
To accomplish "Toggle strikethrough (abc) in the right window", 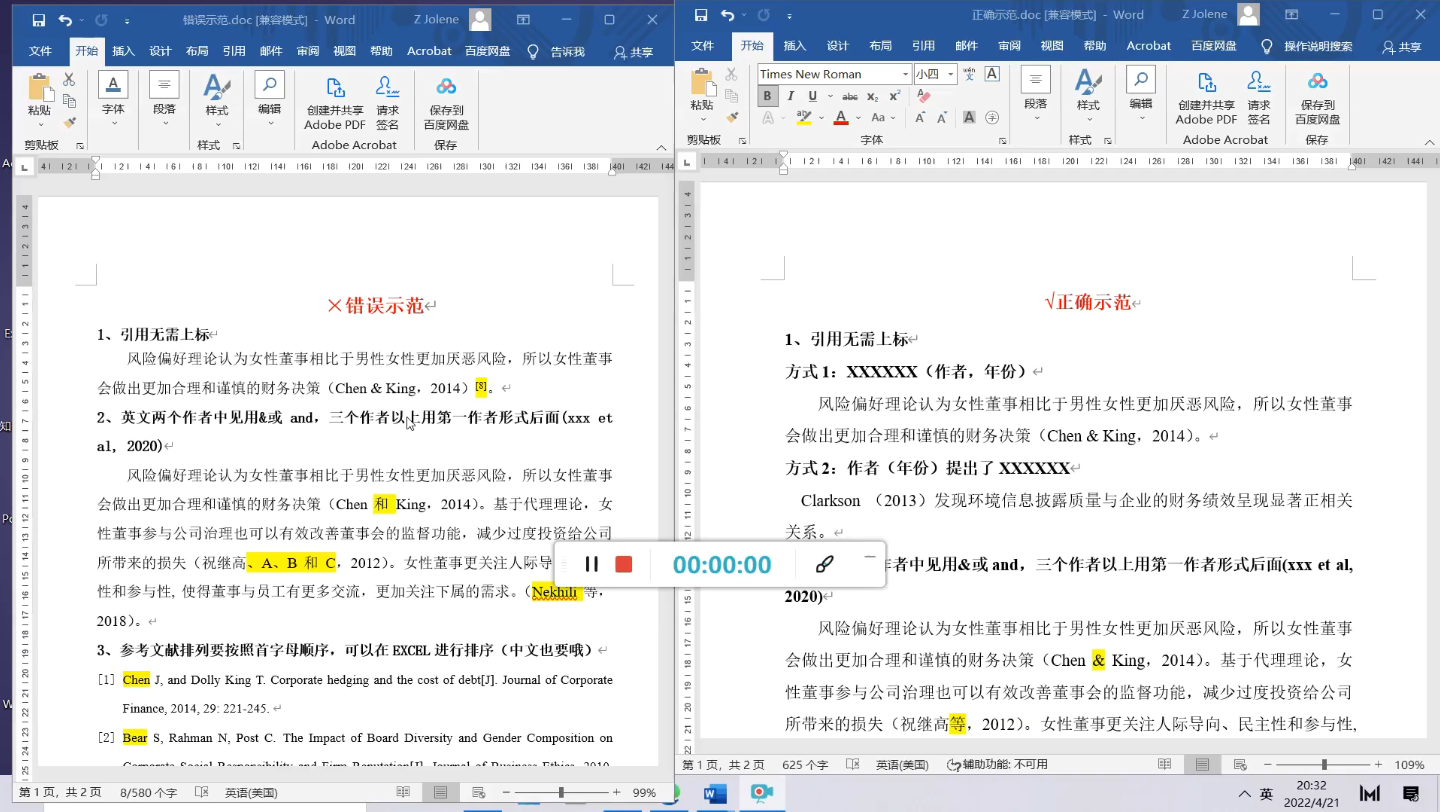I will coord(850,96).
